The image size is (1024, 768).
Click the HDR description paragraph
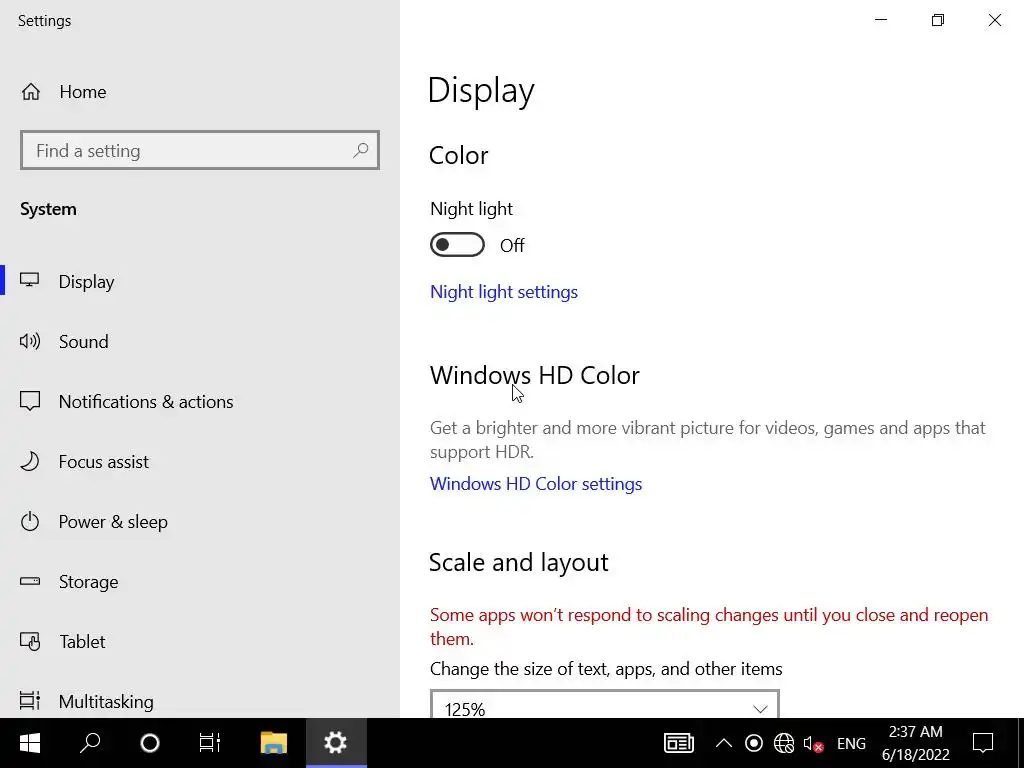tap(707, 440)
